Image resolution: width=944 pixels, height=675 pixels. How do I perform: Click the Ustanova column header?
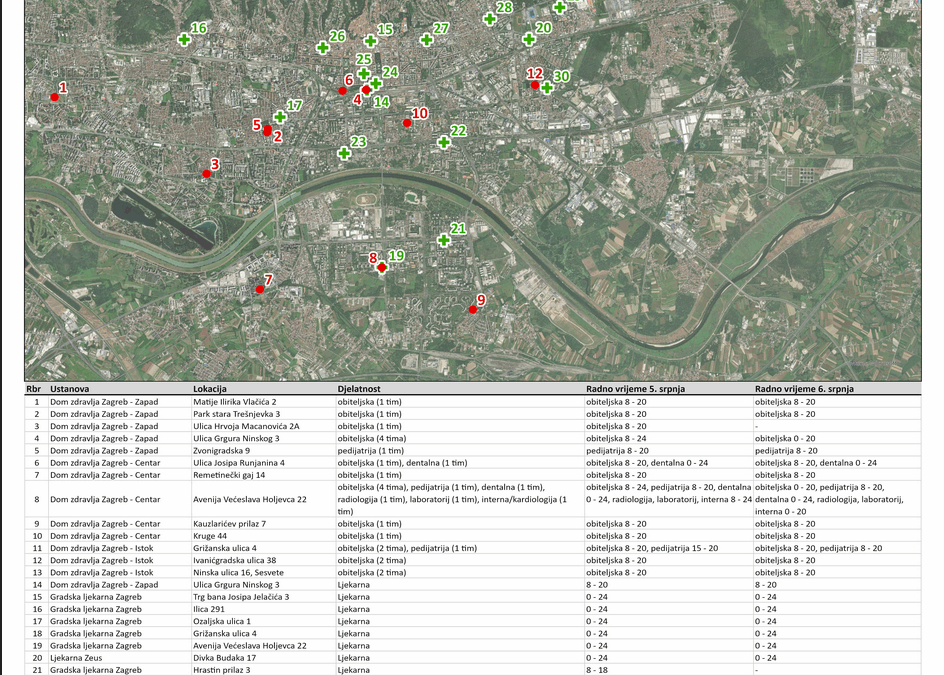(x=70, y=388)
